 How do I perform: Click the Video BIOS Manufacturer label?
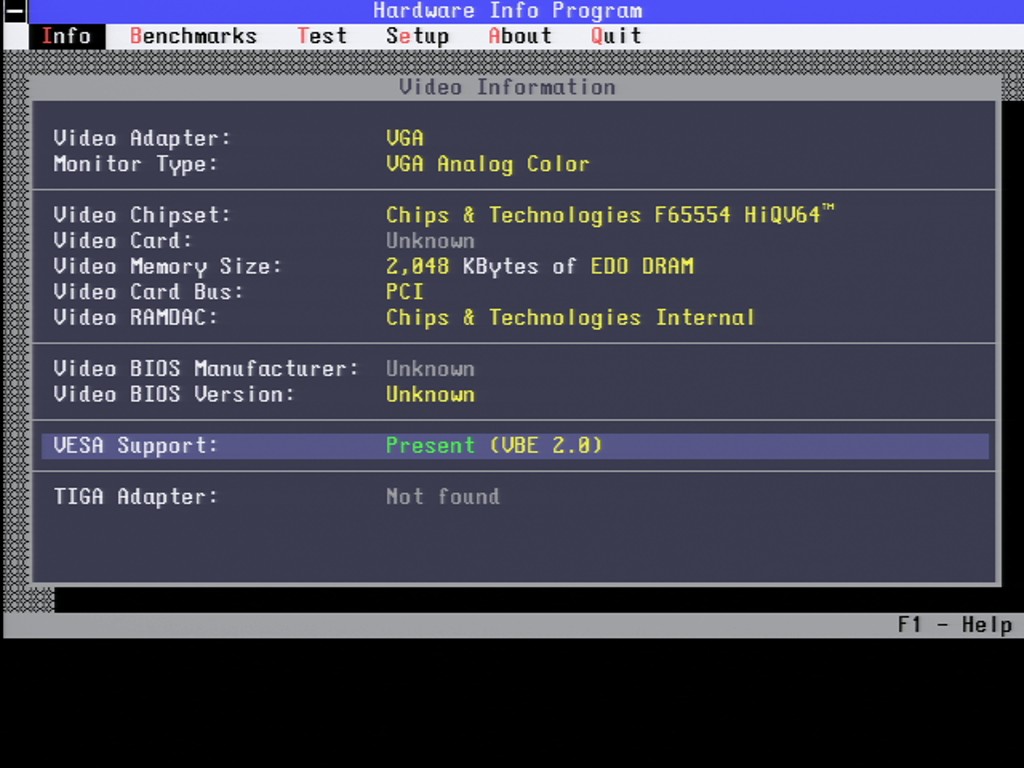(206, 369)
